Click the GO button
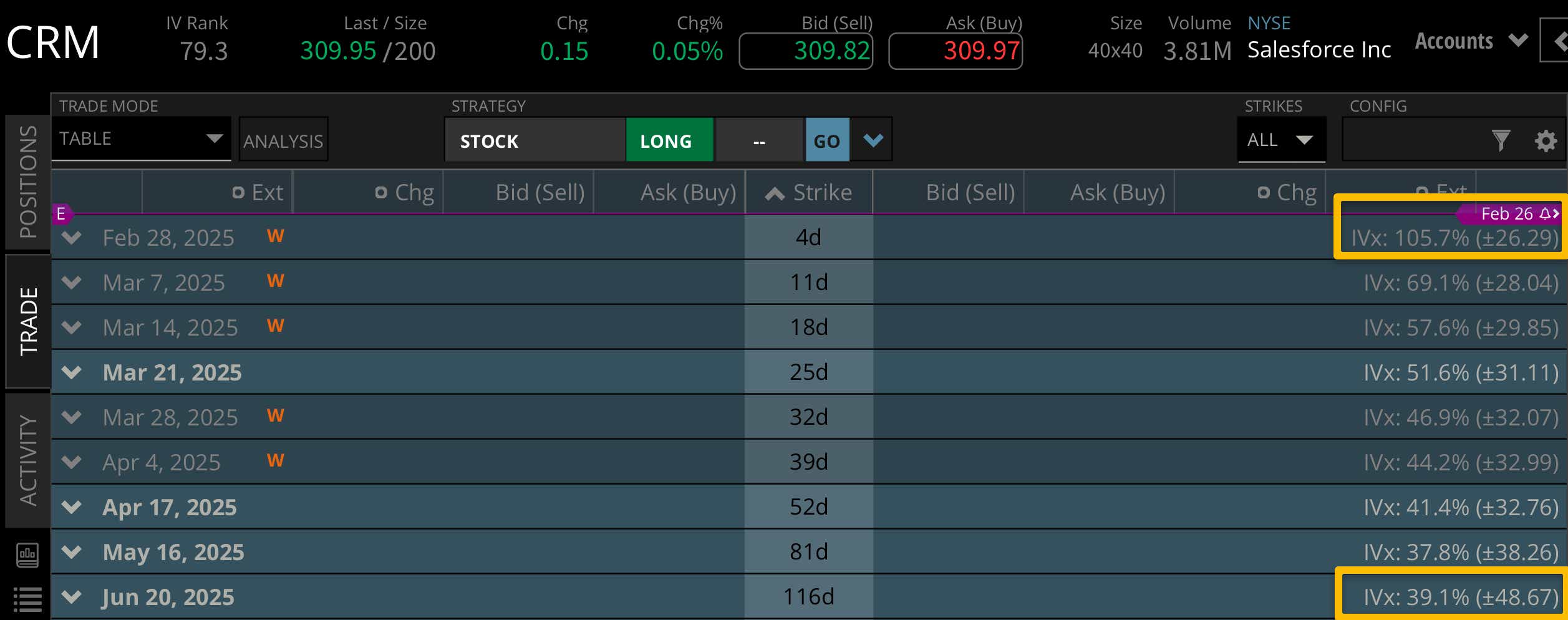Image resolution: width=1568 pixels, height=620 pixels. [826, 140]
